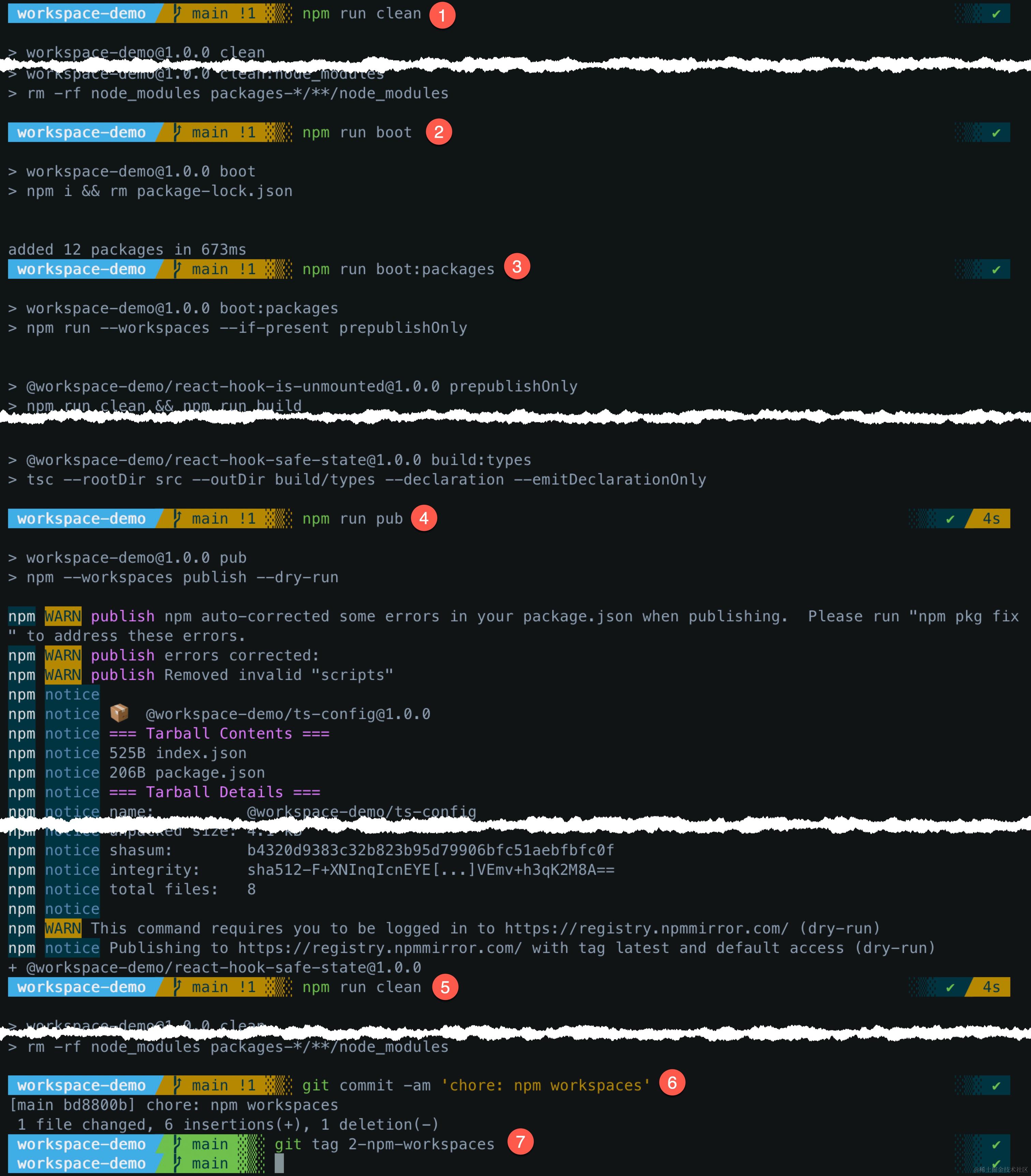Click the 'npm run boot:packages' command text
Image resolution: width=1031 pixels, height=1176 pixels.
click(398, 269)
